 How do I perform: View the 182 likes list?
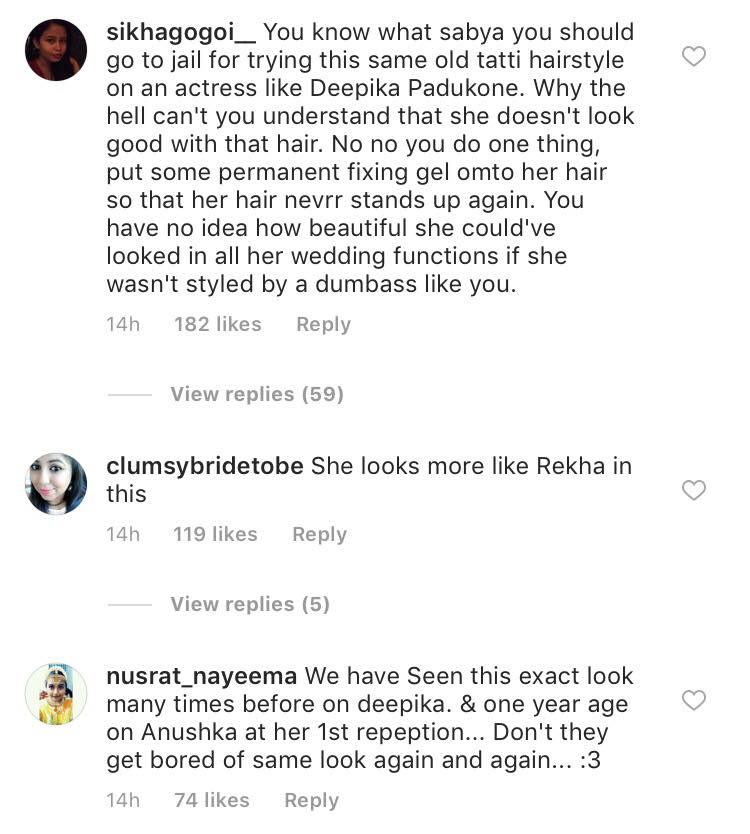(x=217, y=324)
